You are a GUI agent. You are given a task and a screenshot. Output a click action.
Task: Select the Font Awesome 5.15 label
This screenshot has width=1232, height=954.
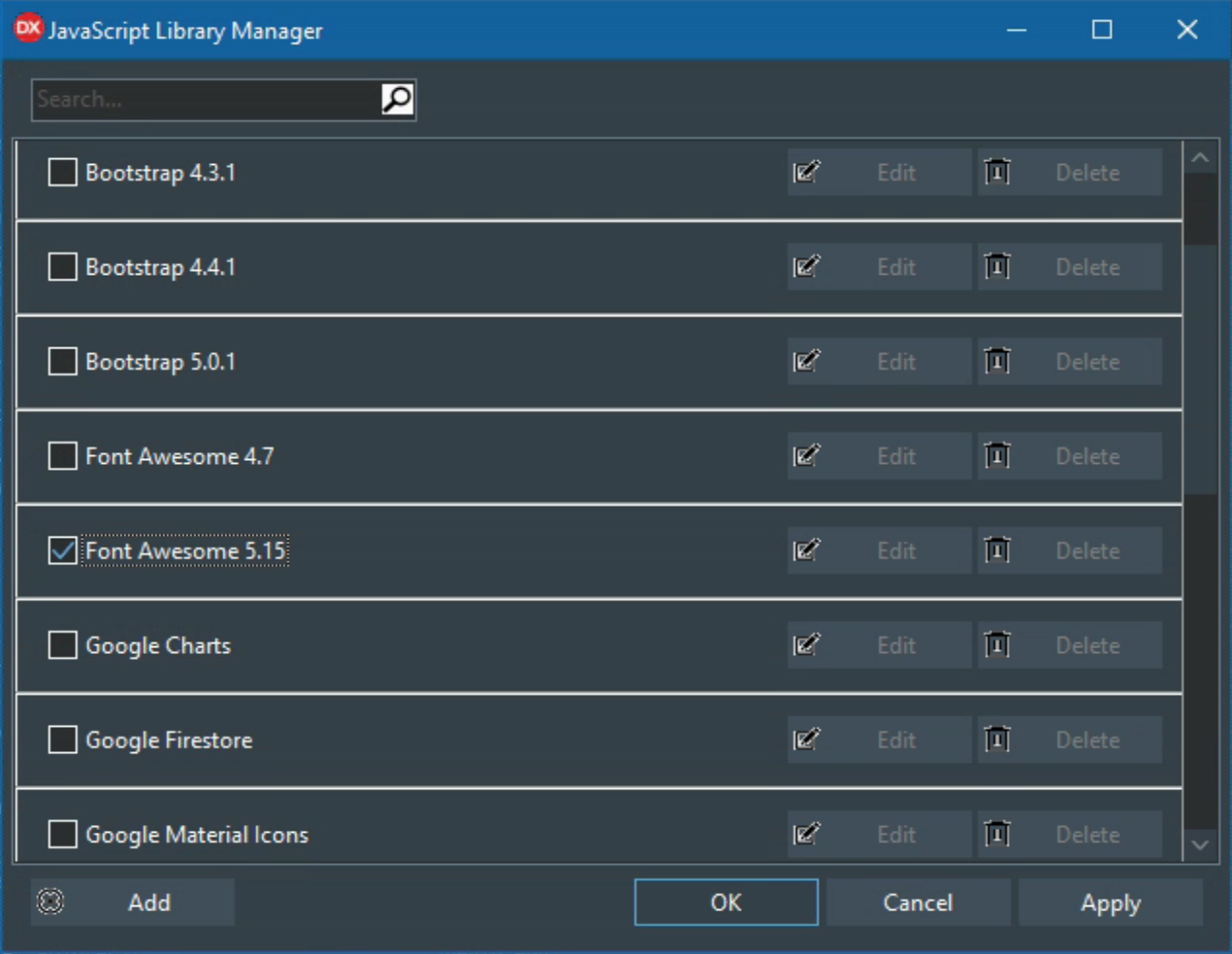click(x=185, y=551)
